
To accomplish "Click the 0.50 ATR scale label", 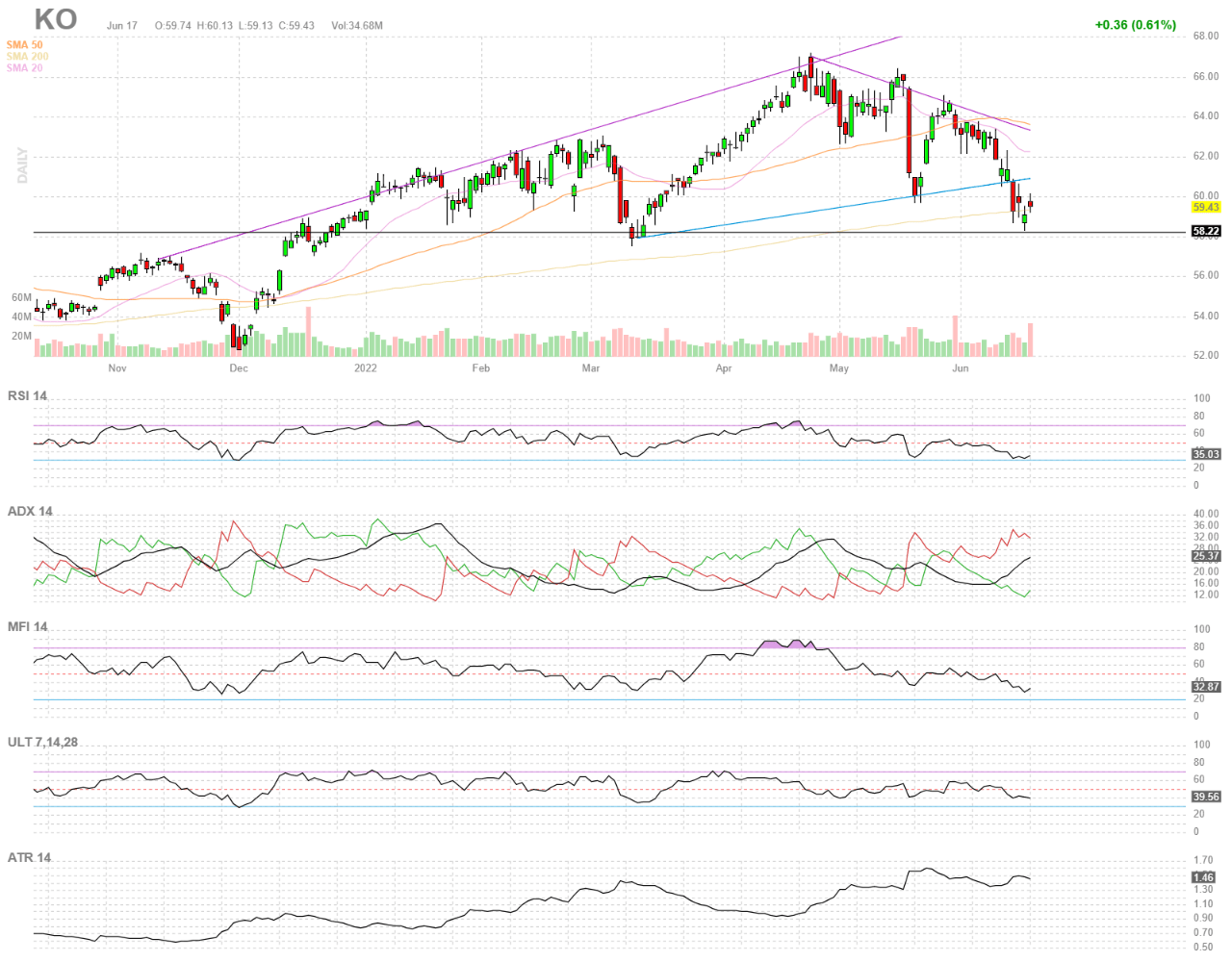I will (x=1203, y=948).
